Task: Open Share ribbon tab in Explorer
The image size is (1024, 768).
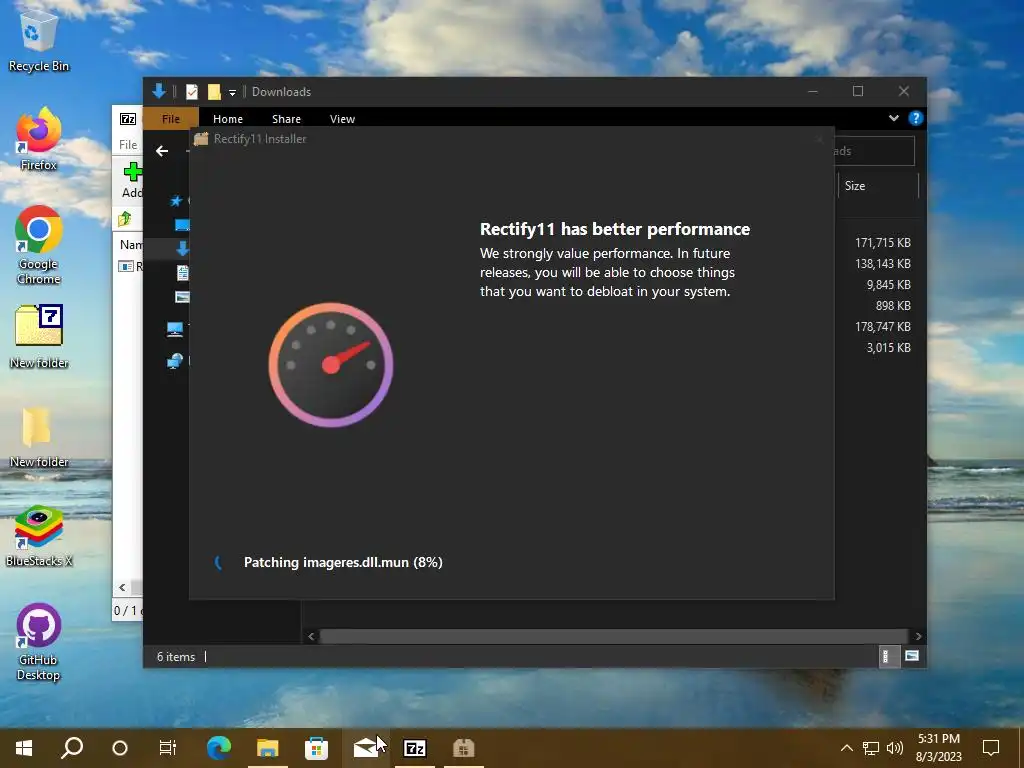Action: pos(286,119)
